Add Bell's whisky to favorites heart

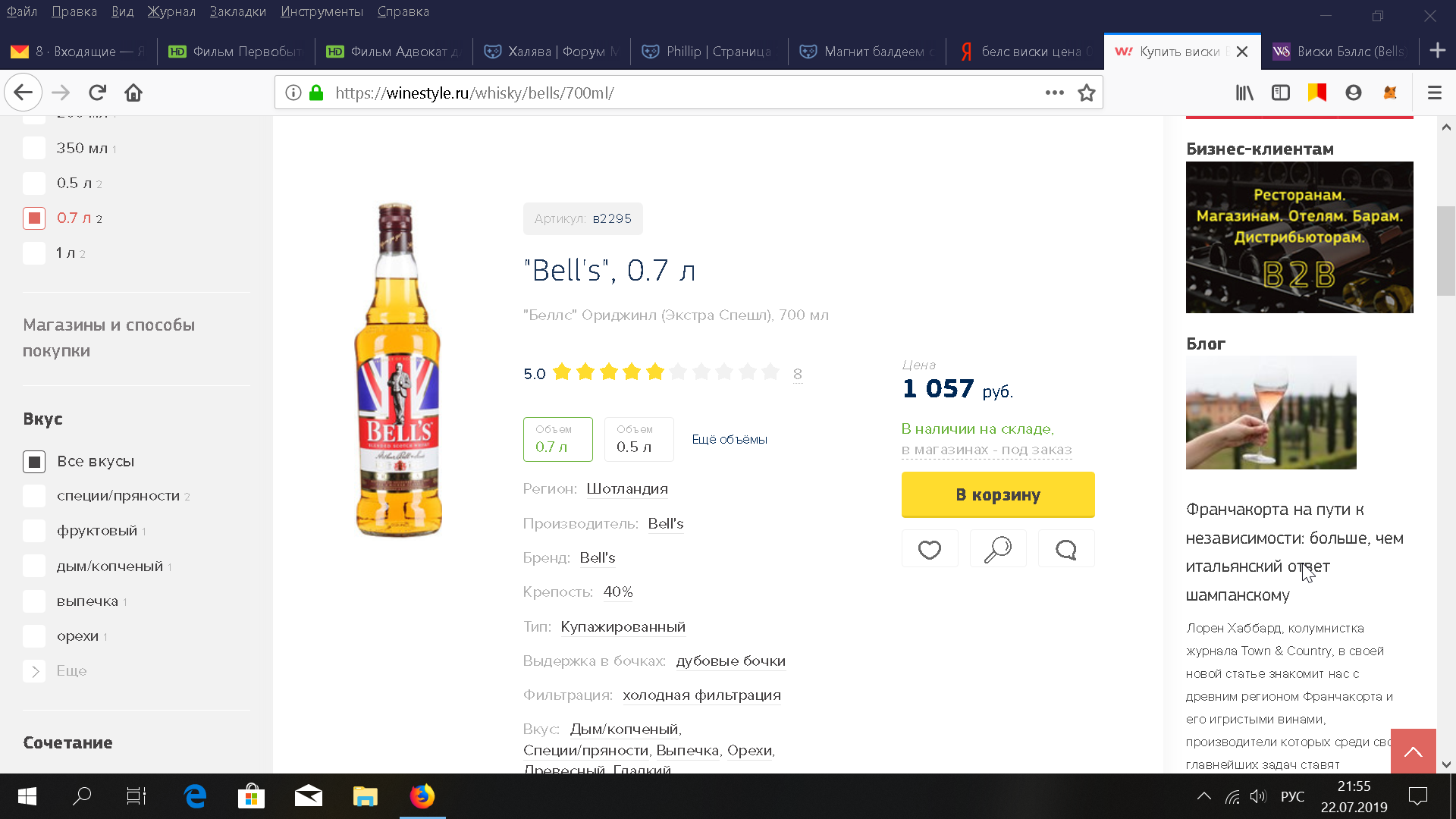(930, 549)
